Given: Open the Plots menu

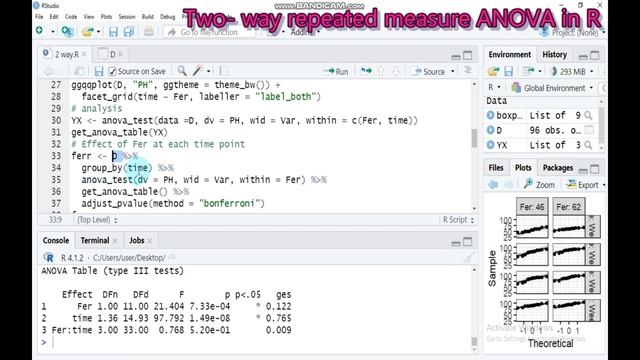Looking at the screenshot, I should point(107,17).
